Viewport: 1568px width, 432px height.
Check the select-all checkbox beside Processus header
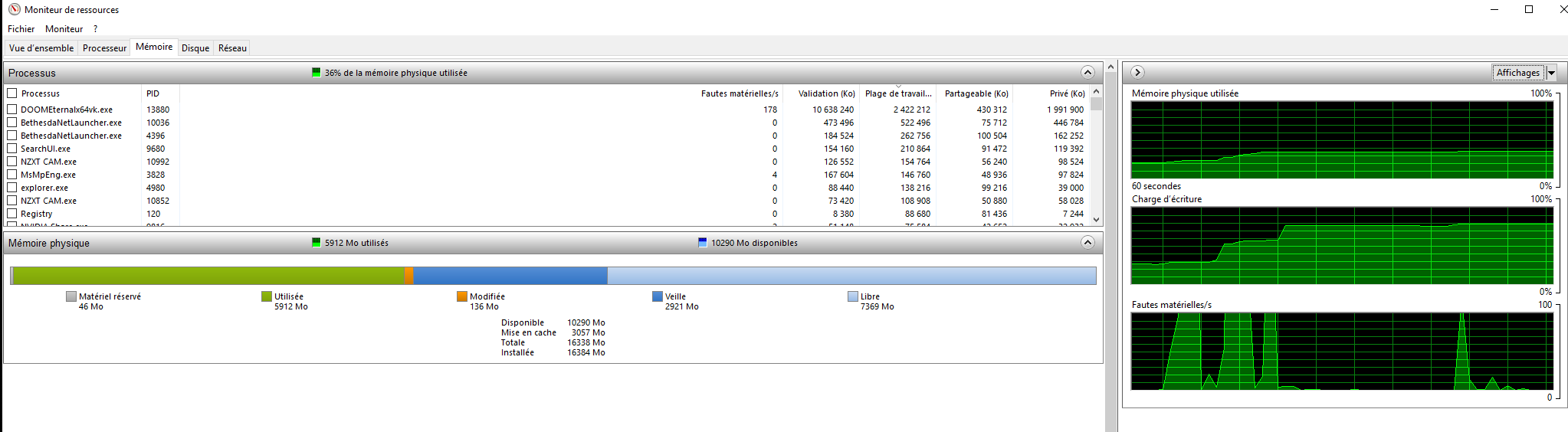coord(11,93)
